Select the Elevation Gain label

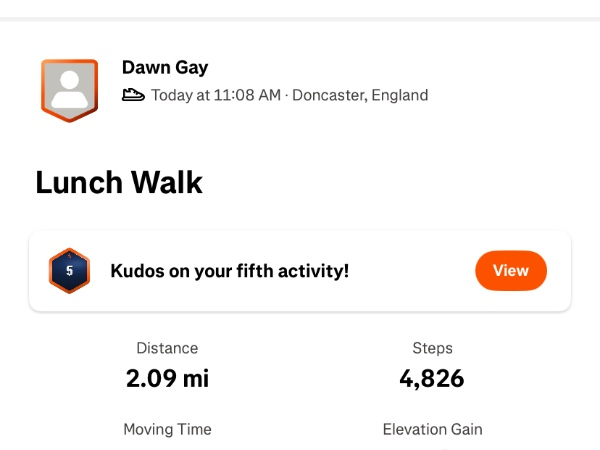tap(432, 429)
